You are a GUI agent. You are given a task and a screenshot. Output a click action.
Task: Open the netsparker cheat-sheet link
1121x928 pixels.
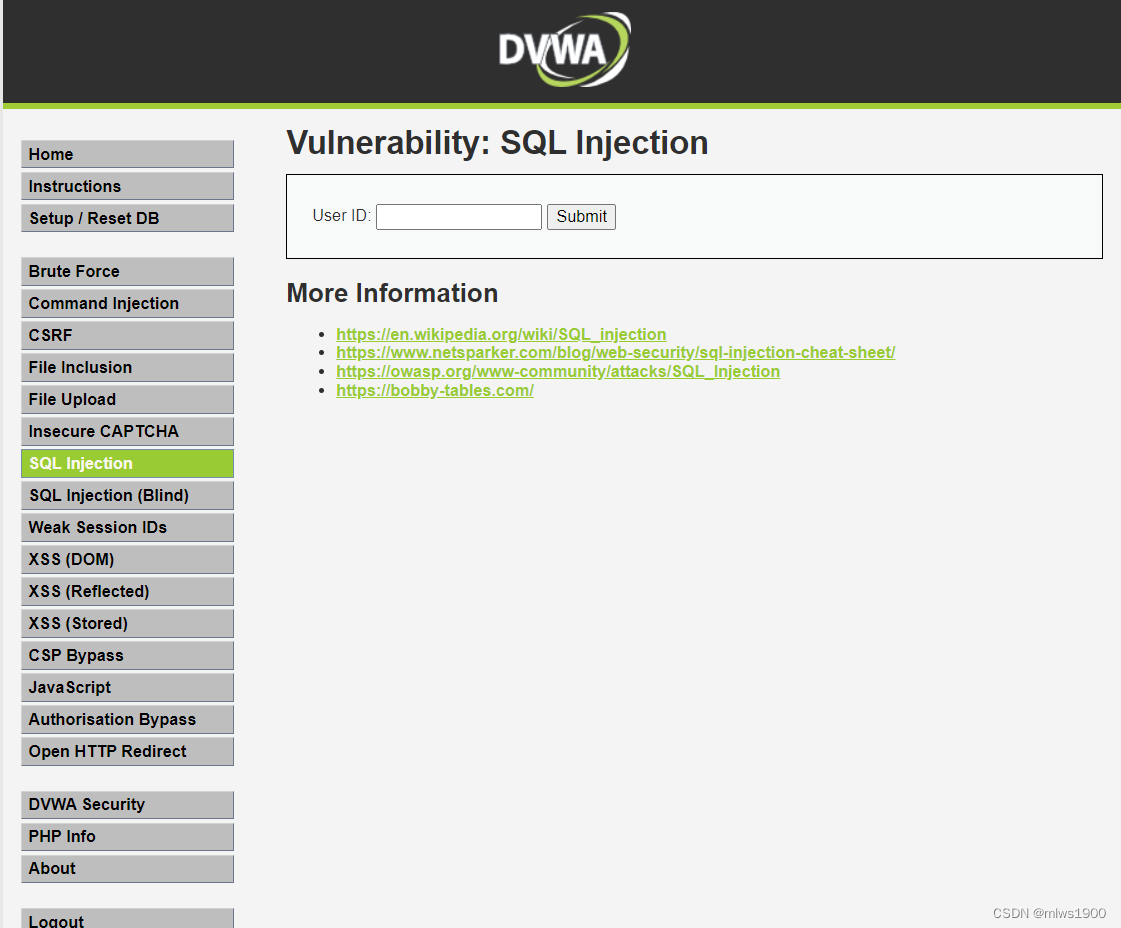616,352
